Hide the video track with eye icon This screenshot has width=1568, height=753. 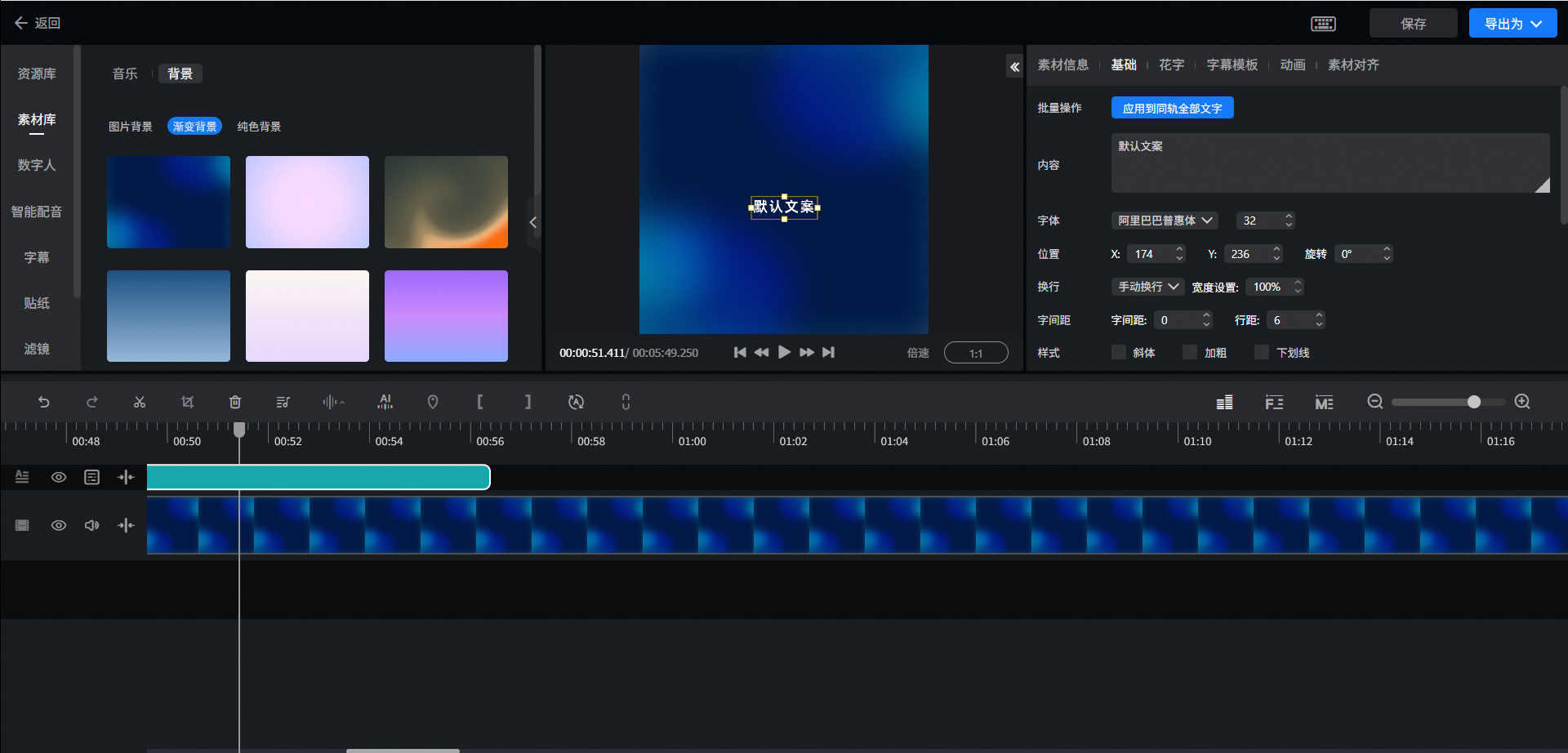pyautogui.click(x=59, y=525)
